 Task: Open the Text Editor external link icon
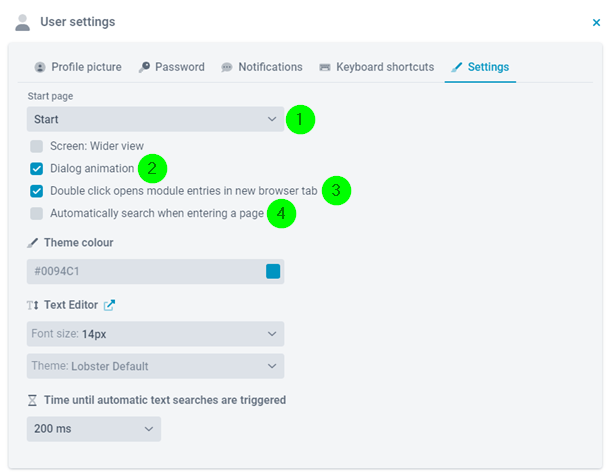[x=110, y=305]
